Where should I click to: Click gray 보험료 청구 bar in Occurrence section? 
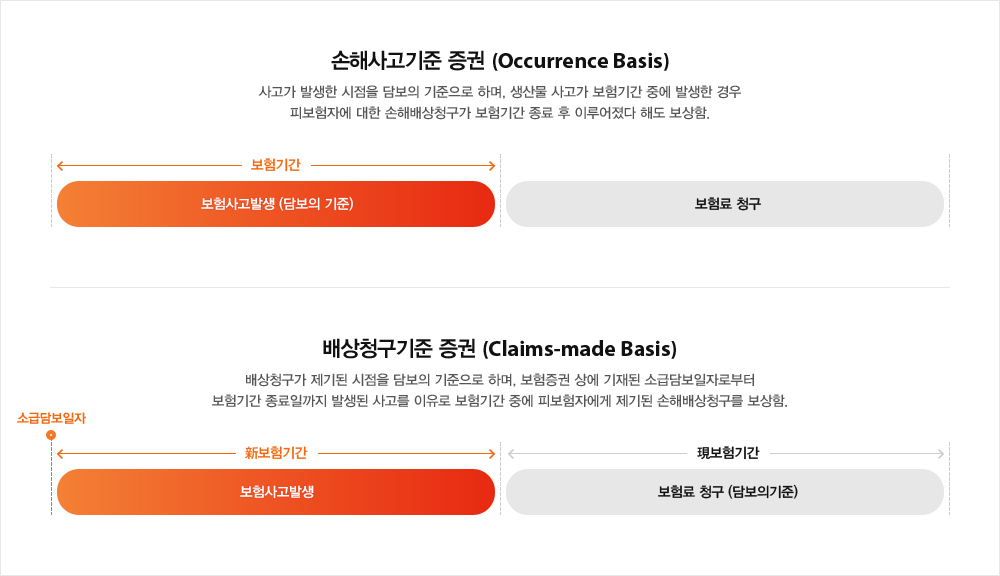[x=725, y=204]
